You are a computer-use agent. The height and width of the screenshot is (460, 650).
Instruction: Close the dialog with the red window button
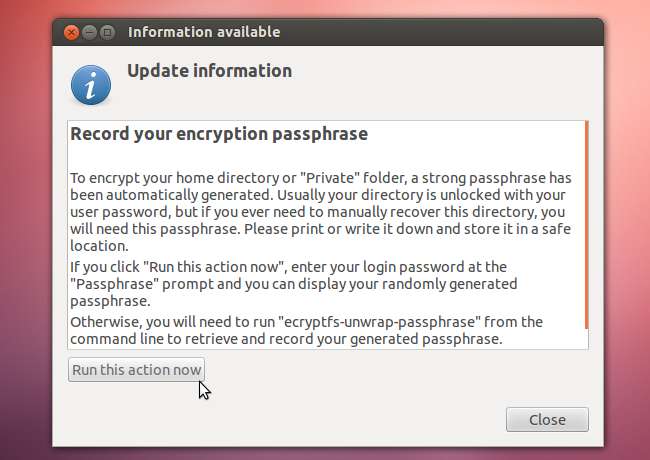tap(72, 32)
